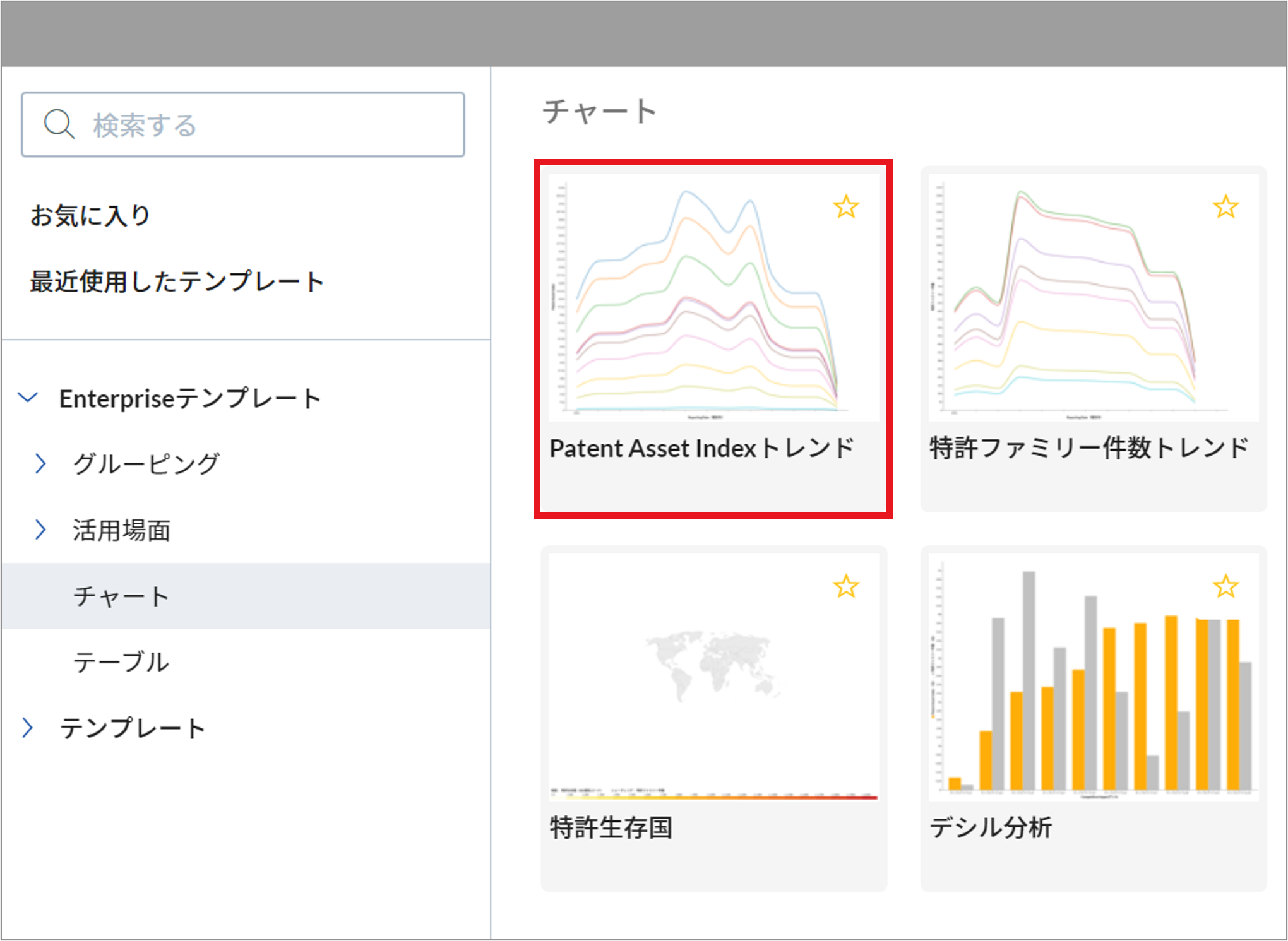1288x941 pixels.
Task: Open お気に入り favorites list
Action: [x=90, y=215]
